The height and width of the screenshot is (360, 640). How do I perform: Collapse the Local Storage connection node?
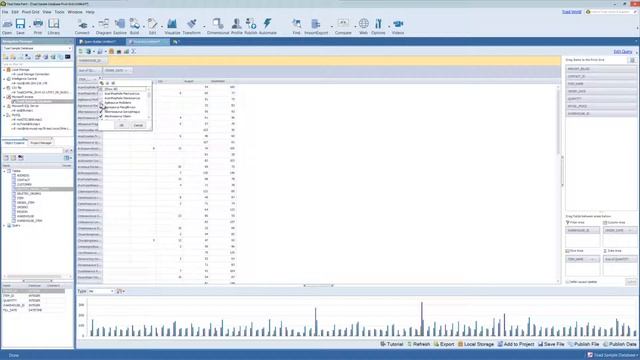click(x=4, y=70)
